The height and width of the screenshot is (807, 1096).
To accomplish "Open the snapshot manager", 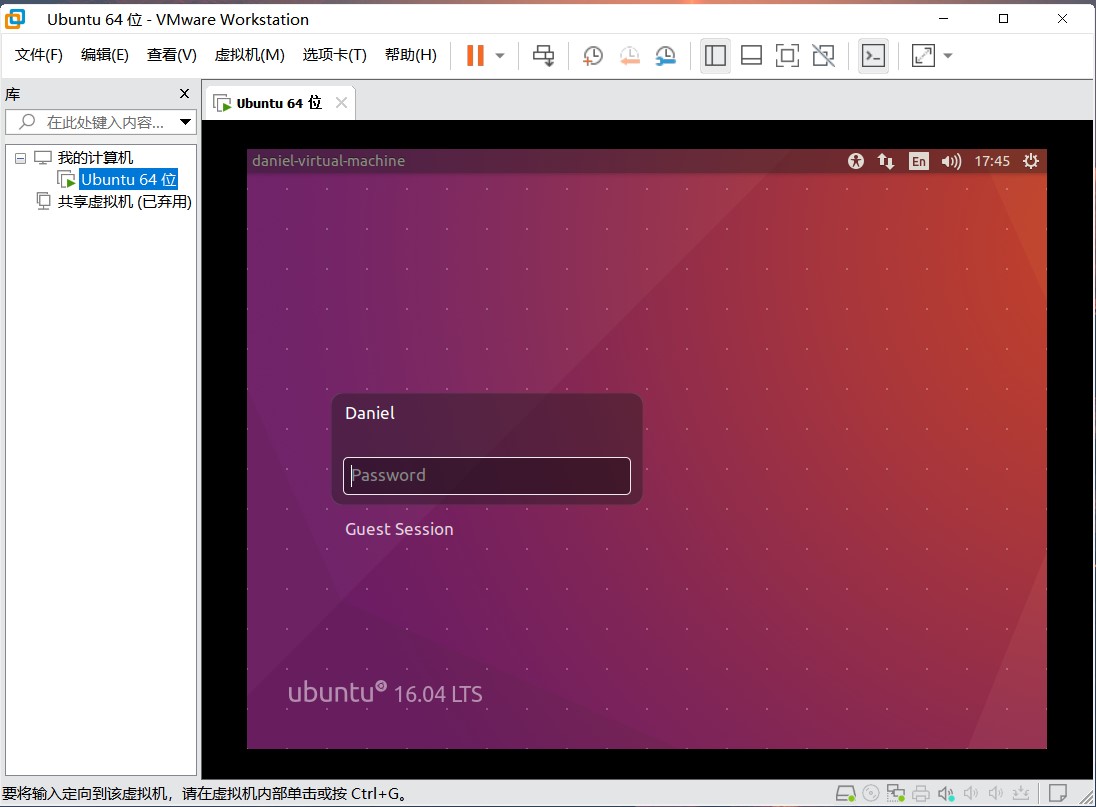I will pyautogui.click(x=665, y=55).
